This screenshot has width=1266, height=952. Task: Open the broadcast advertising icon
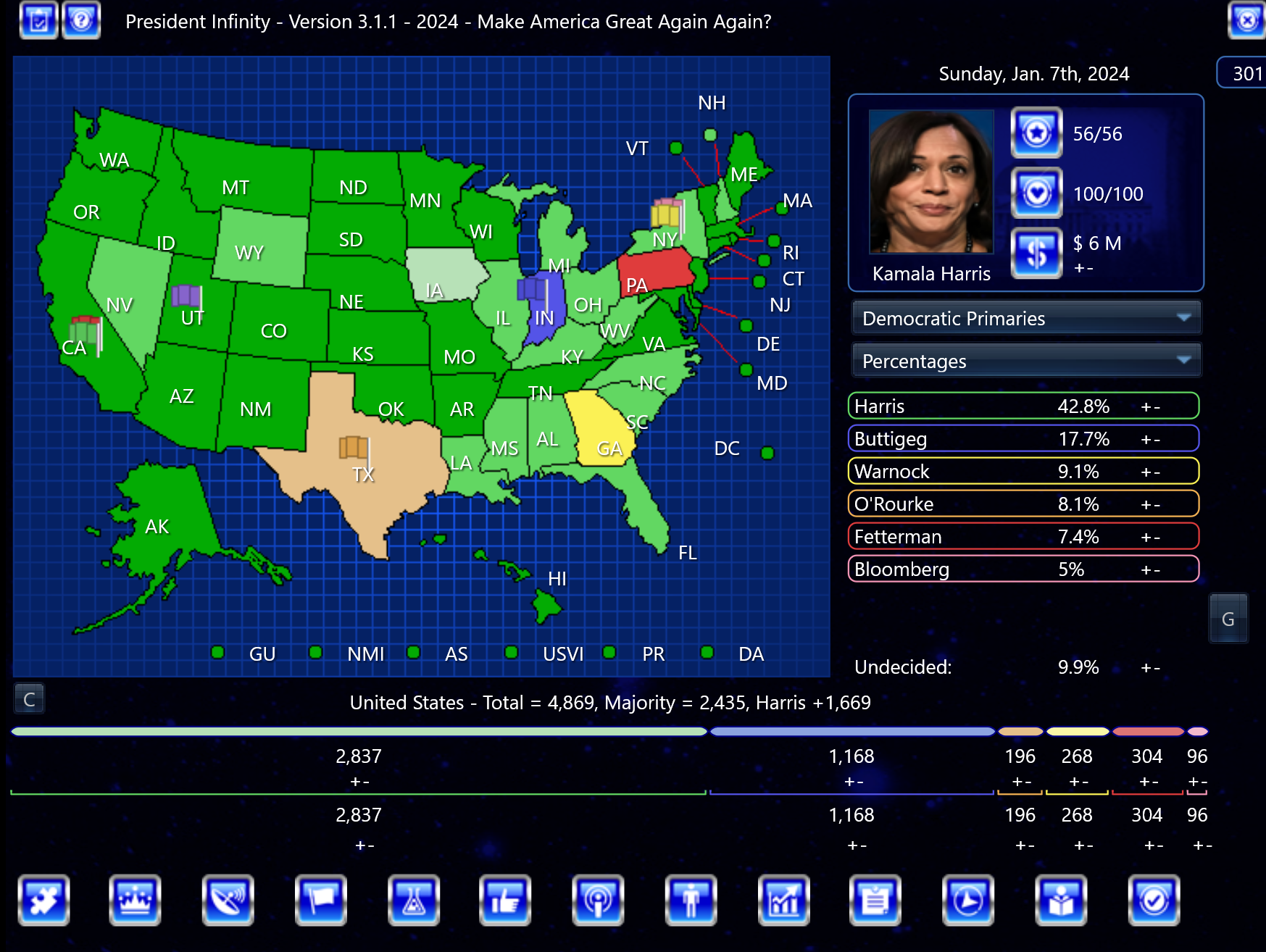tap(598, 900)
